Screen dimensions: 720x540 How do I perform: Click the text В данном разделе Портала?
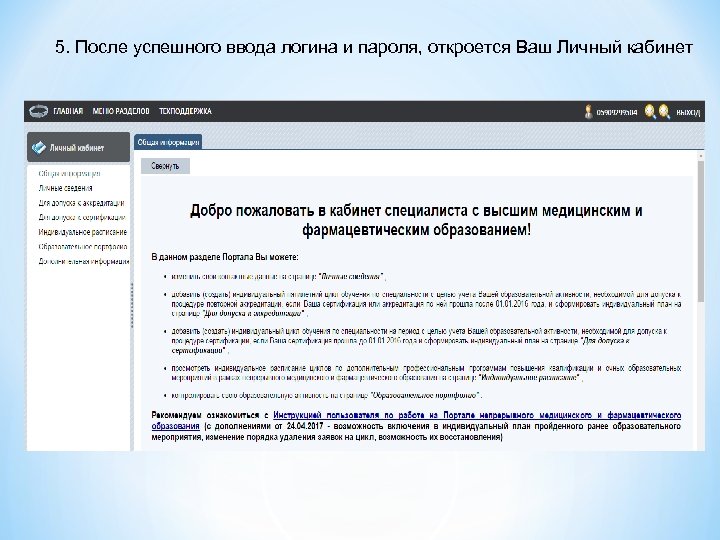click(x=225, y=257)
